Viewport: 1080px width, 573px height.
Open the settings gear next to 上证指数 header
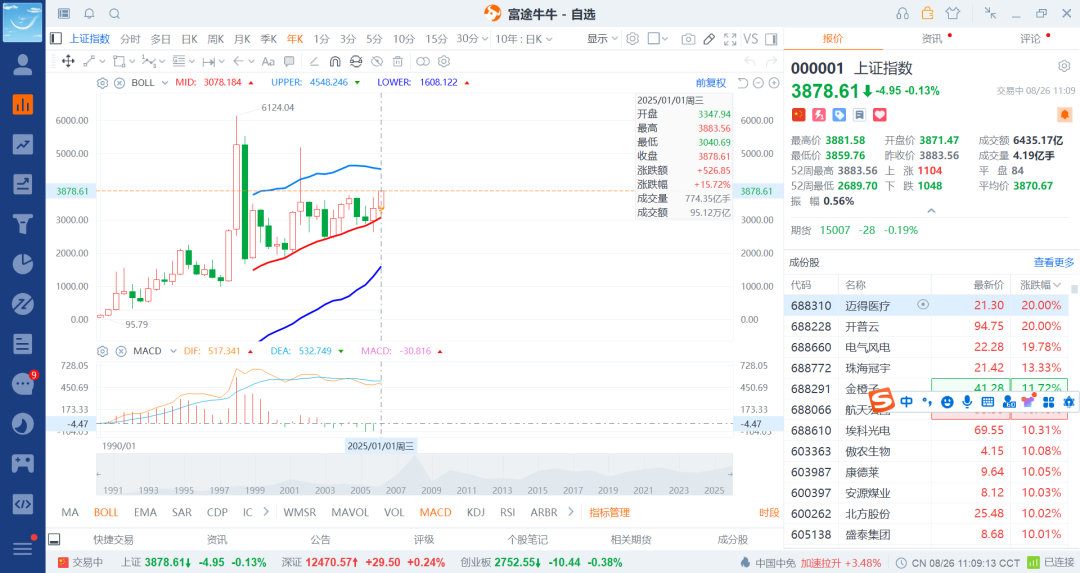point(1064,66)
